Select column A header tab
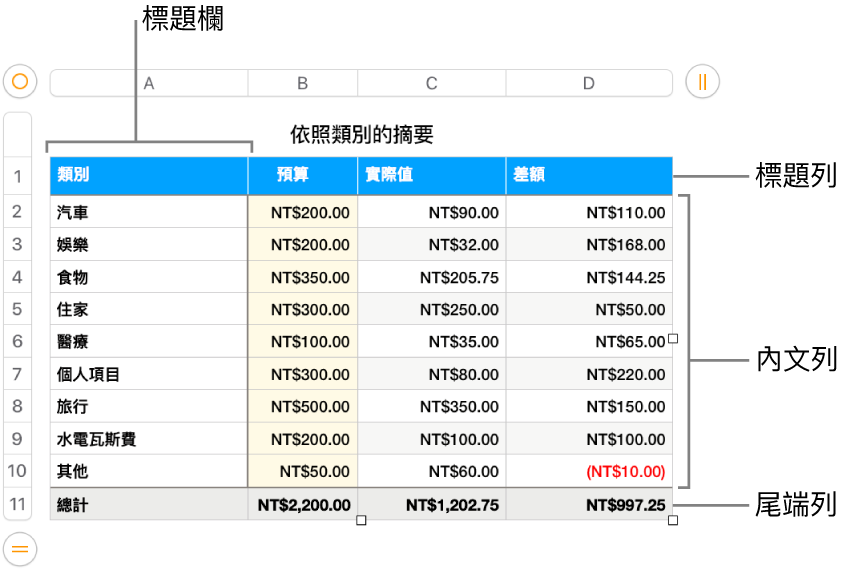 [x=149, y=83]
